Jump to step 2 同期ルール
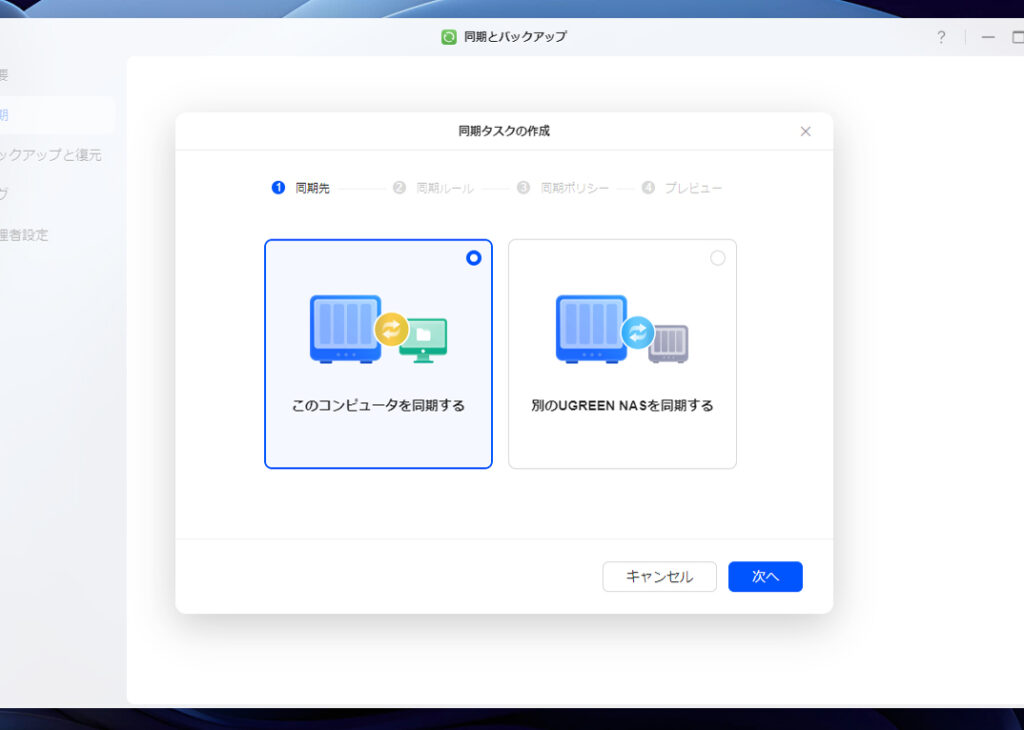This screenshot has height=730, width=1024. click(x=433, y=188)
